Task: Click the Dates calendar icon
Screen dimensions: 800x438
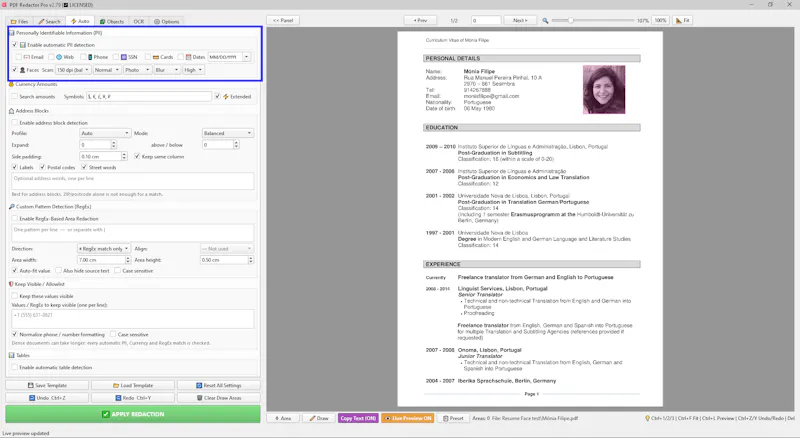Action: (188, 57)
